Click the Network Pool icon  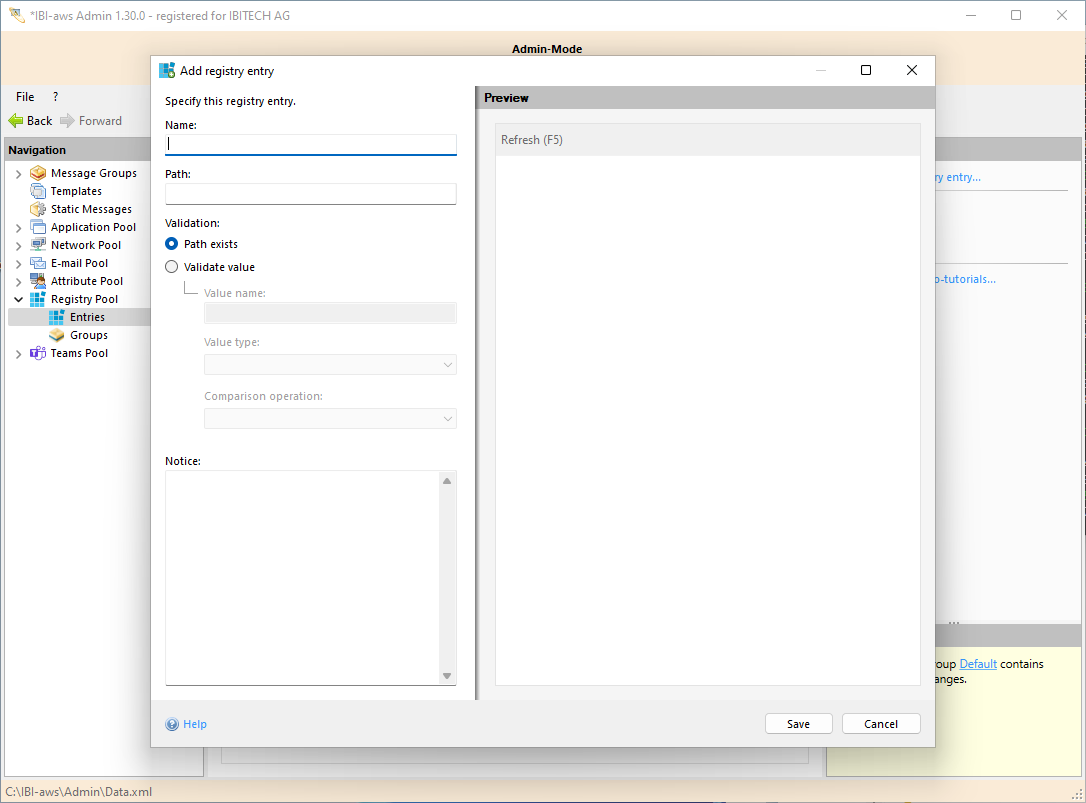coord(38,245)
